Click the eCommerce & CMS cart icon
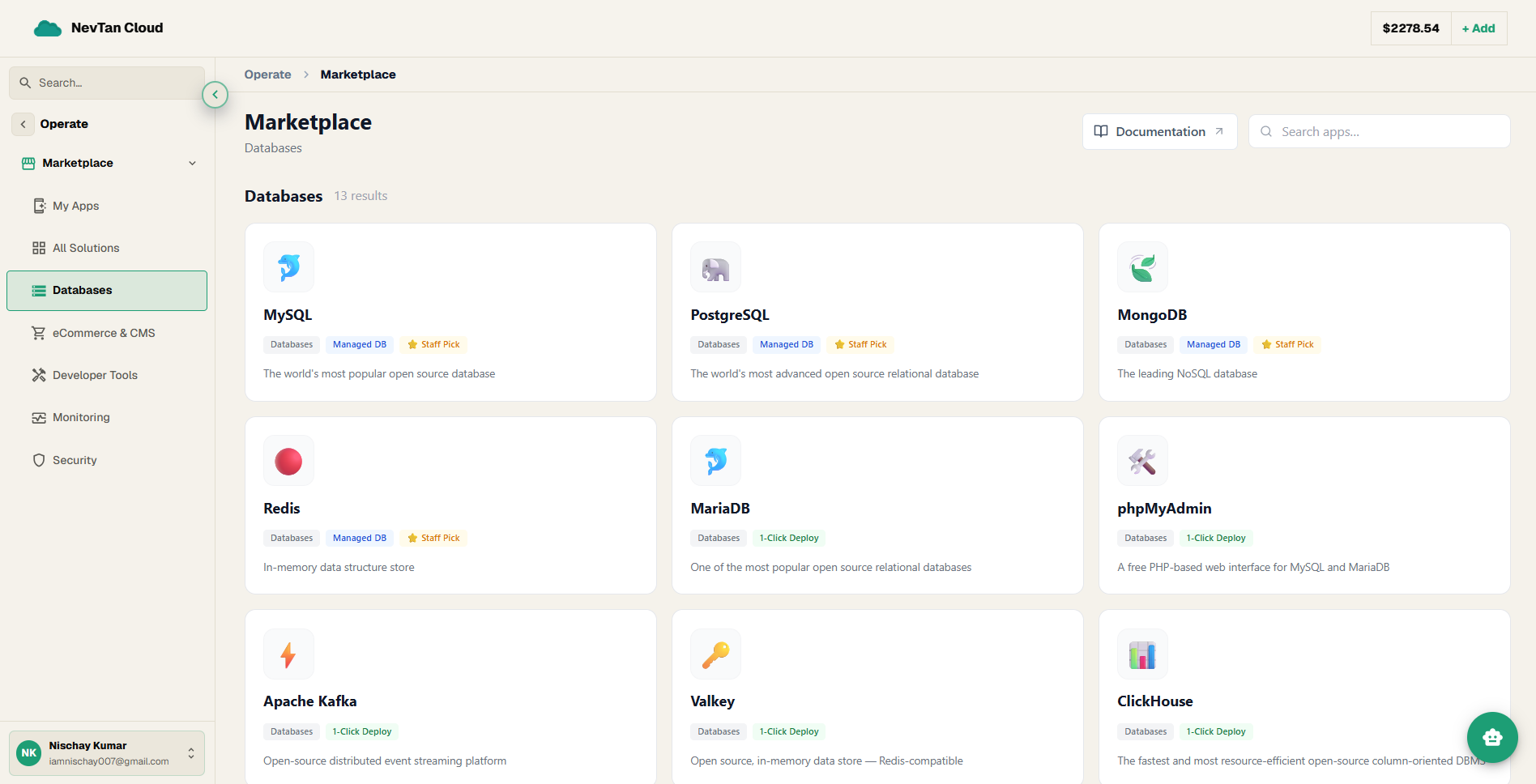The width and height of the screenshot is (1536, 784). tap(39, 333)
